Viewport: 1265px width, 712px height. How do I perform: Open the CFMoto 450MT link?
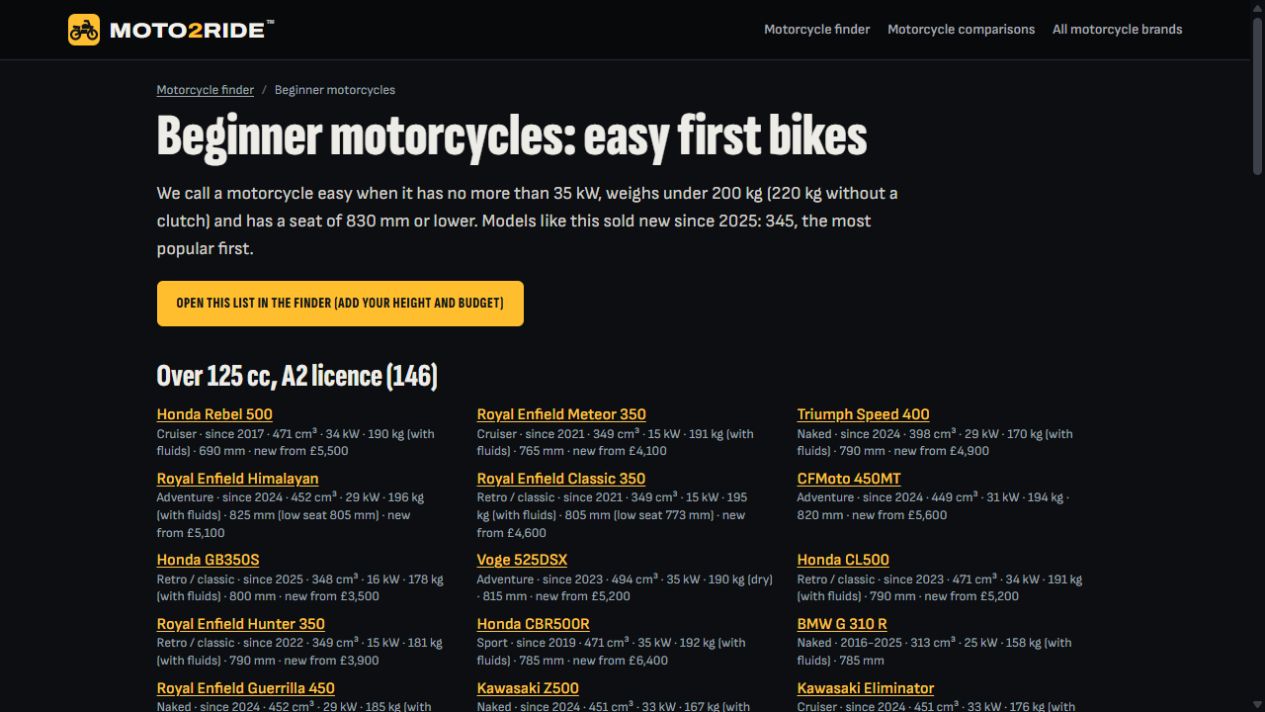pyautogui.click(x=848, y=479)
